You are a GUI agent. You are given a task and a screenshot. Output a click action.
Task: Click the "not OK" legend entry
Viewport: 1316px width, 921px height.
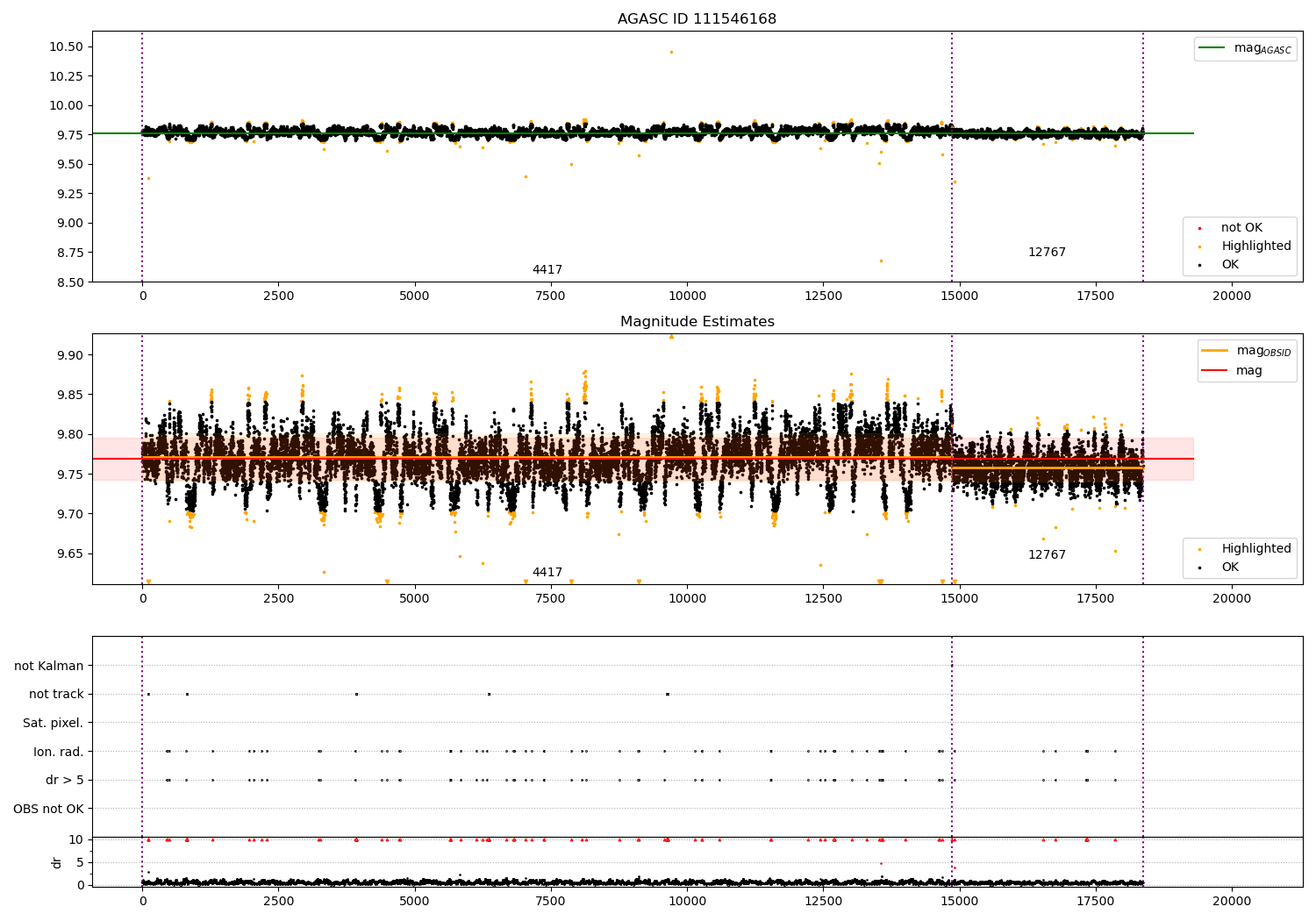click(x=1241, y=228)
